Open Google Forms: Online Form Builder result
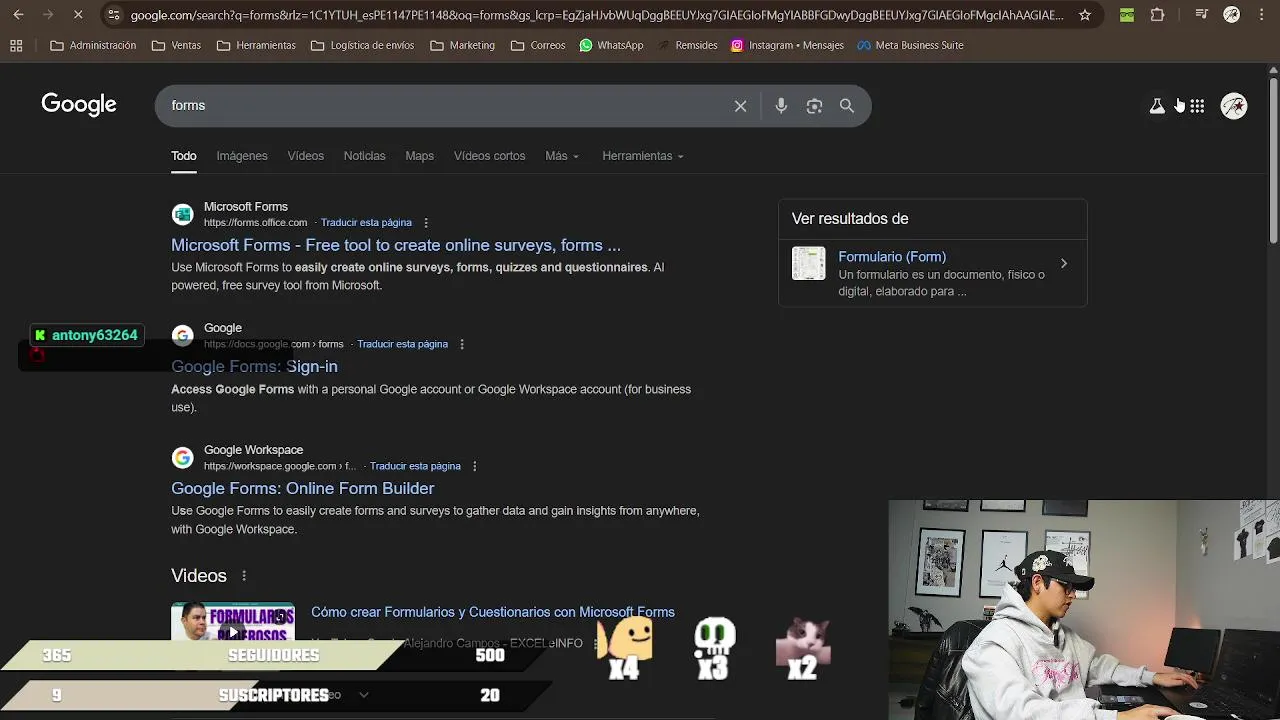Screen dimensions: 1280x720 tap(302, 489)
